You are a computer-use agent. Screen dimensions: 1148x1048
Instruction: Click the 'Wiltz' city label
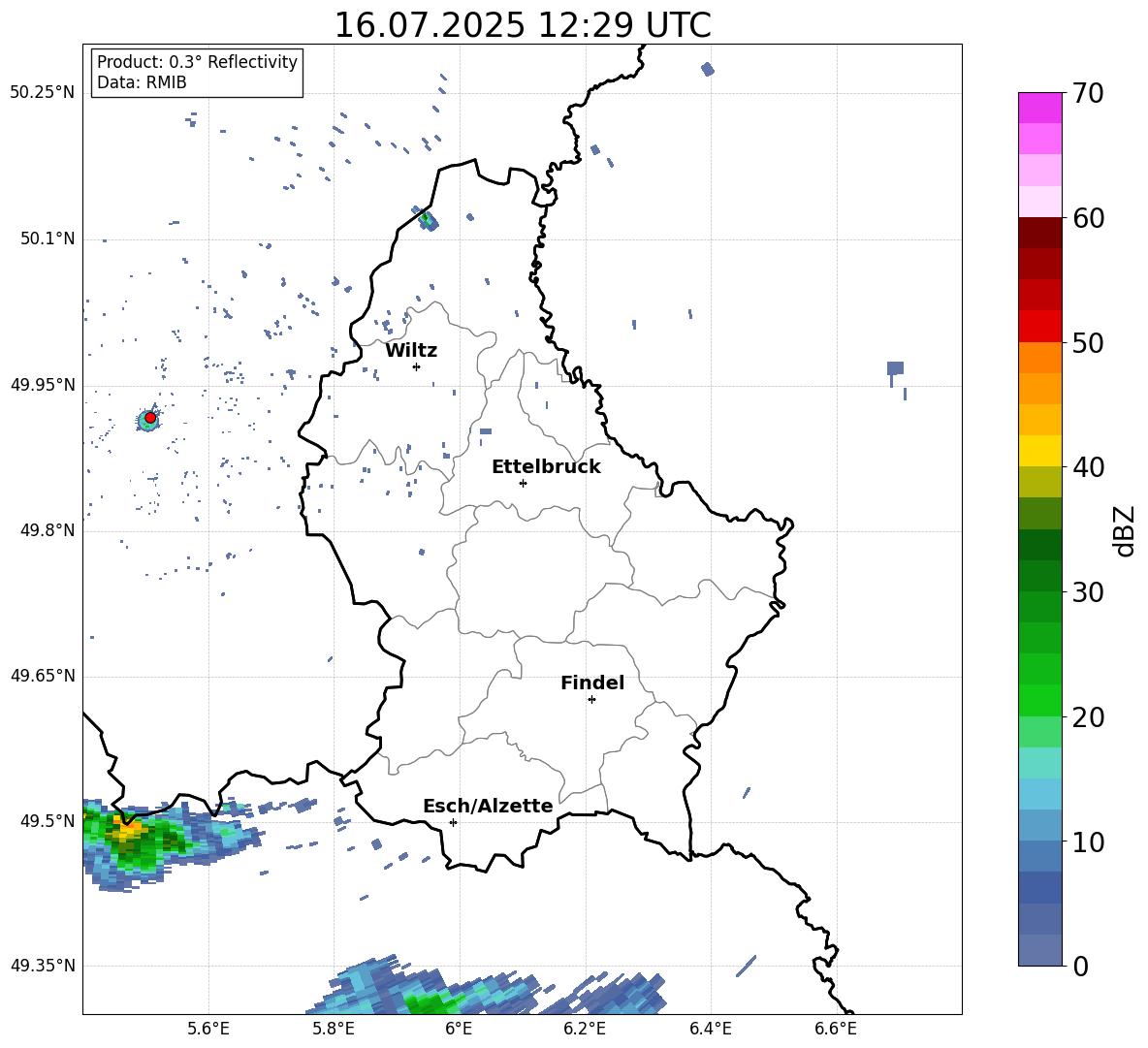411,351
